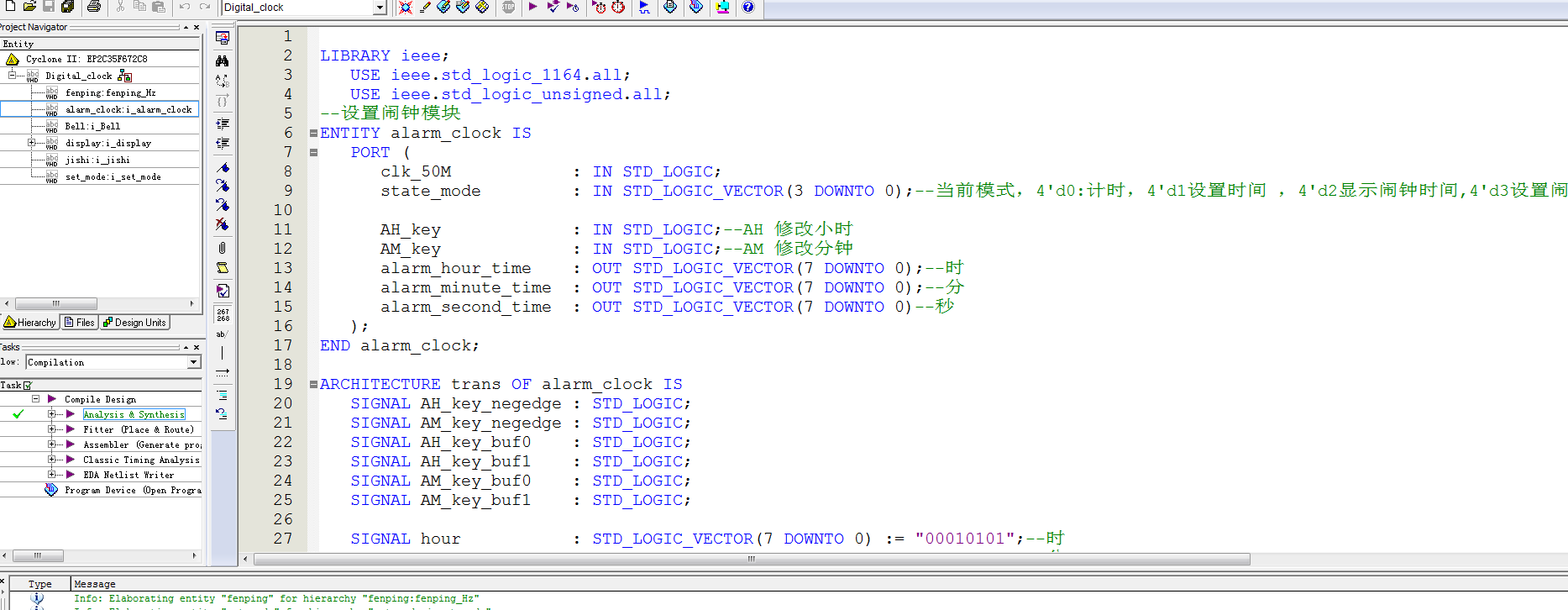
Task: Increase indent with editor sidebar icon
Action: pyautogui.click(x=222, y=124)
